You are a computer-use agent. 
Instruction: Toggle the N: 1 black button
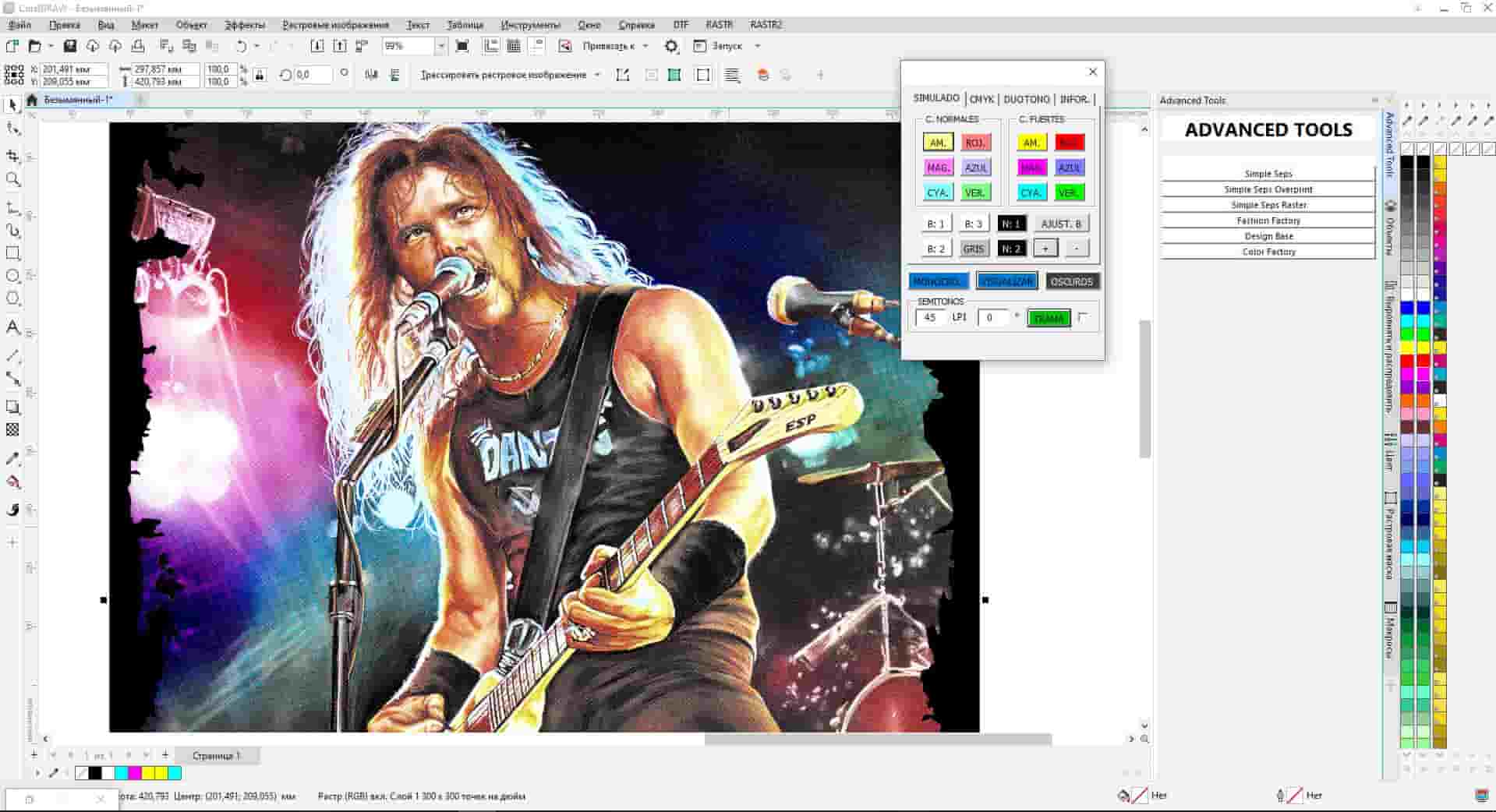[1011, 224]
